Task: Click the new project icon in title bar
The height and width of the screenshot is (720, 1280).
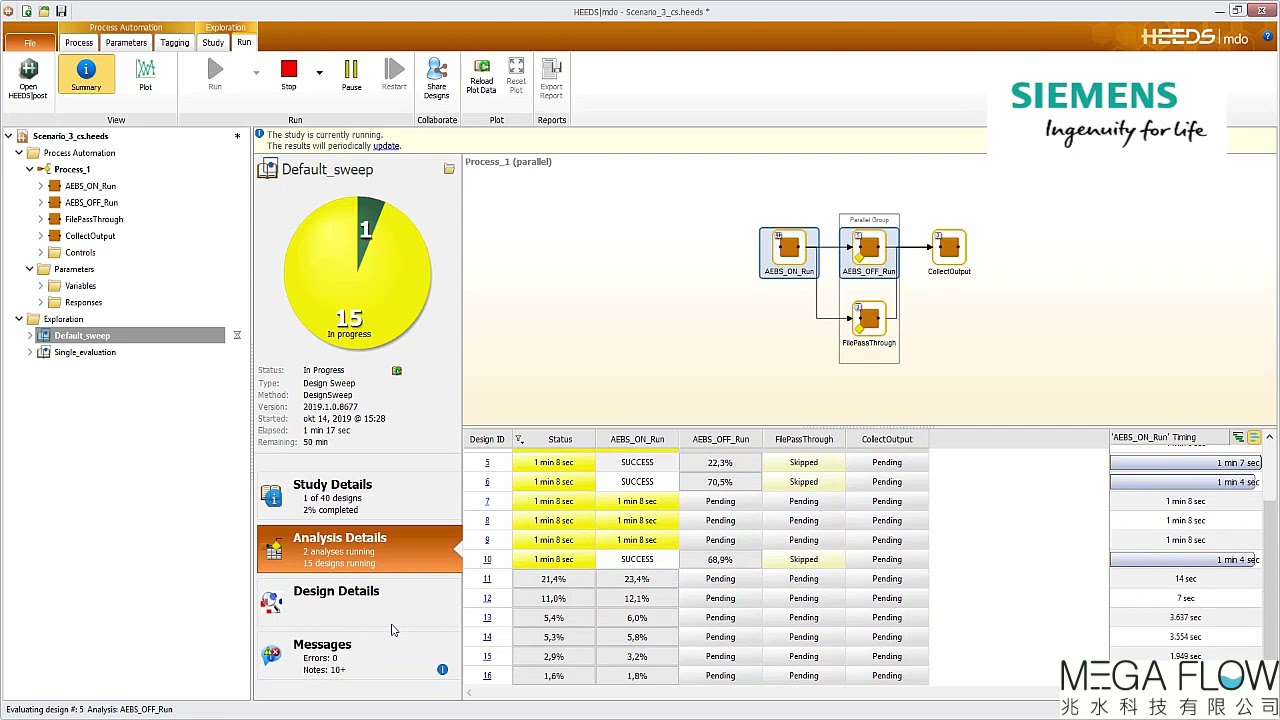Action: click(x=27, y=11)
